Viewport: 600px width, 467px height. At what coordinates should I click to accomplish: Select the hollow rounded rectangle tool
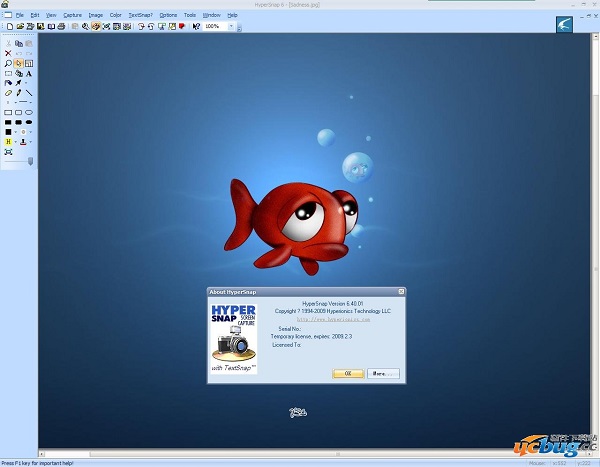pos(18,113)
